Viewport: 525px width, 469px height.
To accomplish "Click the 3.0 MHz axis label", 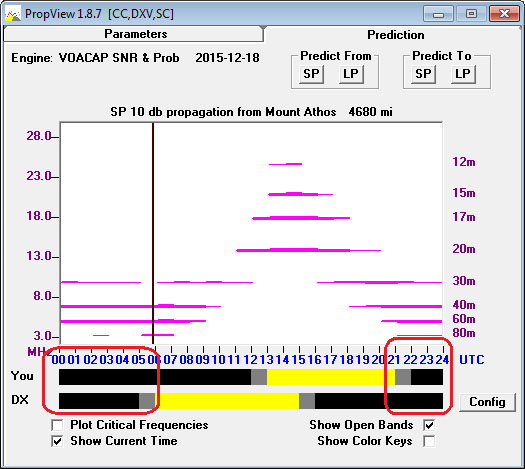I will point(42,336).
